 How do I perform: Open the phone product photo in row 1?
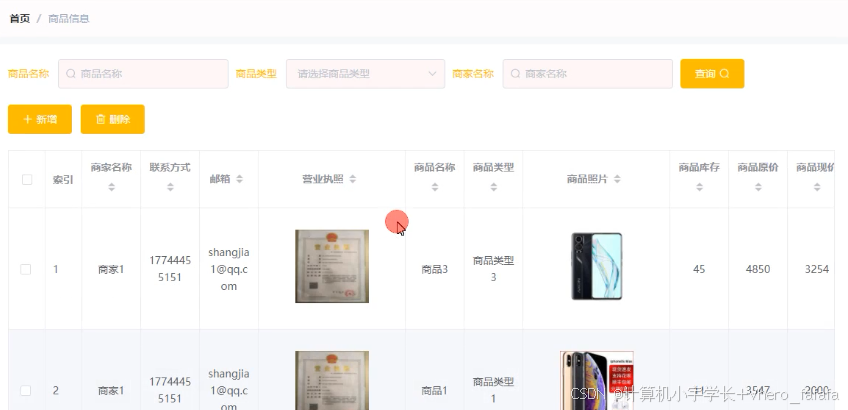click(x=597, y=266)
